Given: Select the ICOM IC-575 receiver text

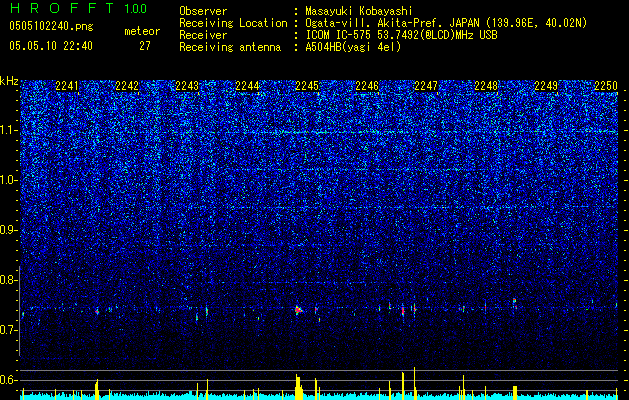Looking at the screenshot, I should pyautogui.click(x=401, y=35).
